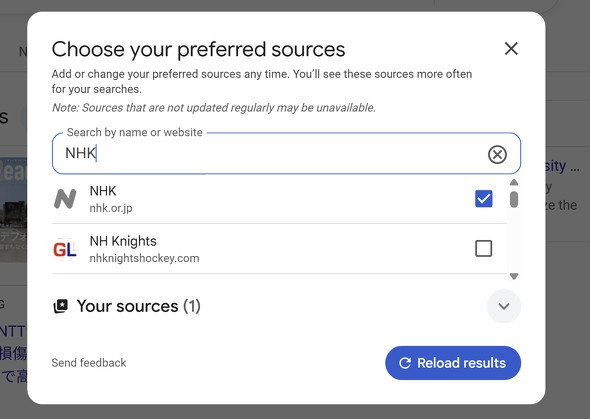The image size is (590, 419).
Task: Uncheck the NHK source checkbox
Action: (x=484, y=199)
